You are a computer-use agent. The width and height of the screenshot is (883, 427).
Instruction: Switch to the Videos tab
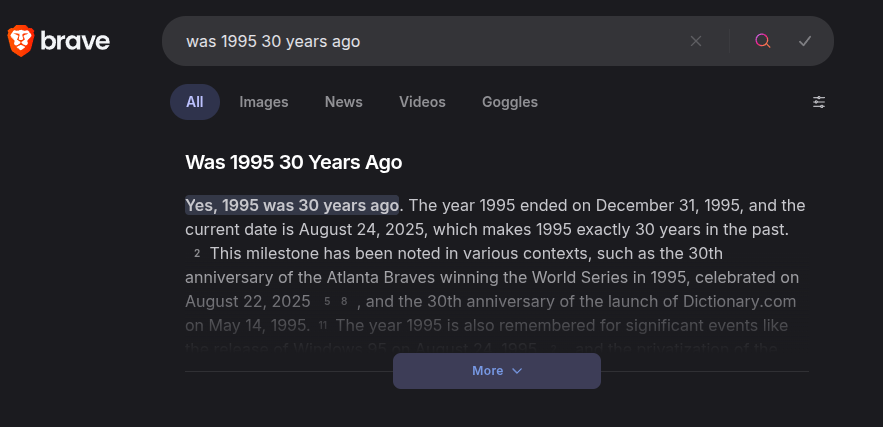click(x=422, y=102)
